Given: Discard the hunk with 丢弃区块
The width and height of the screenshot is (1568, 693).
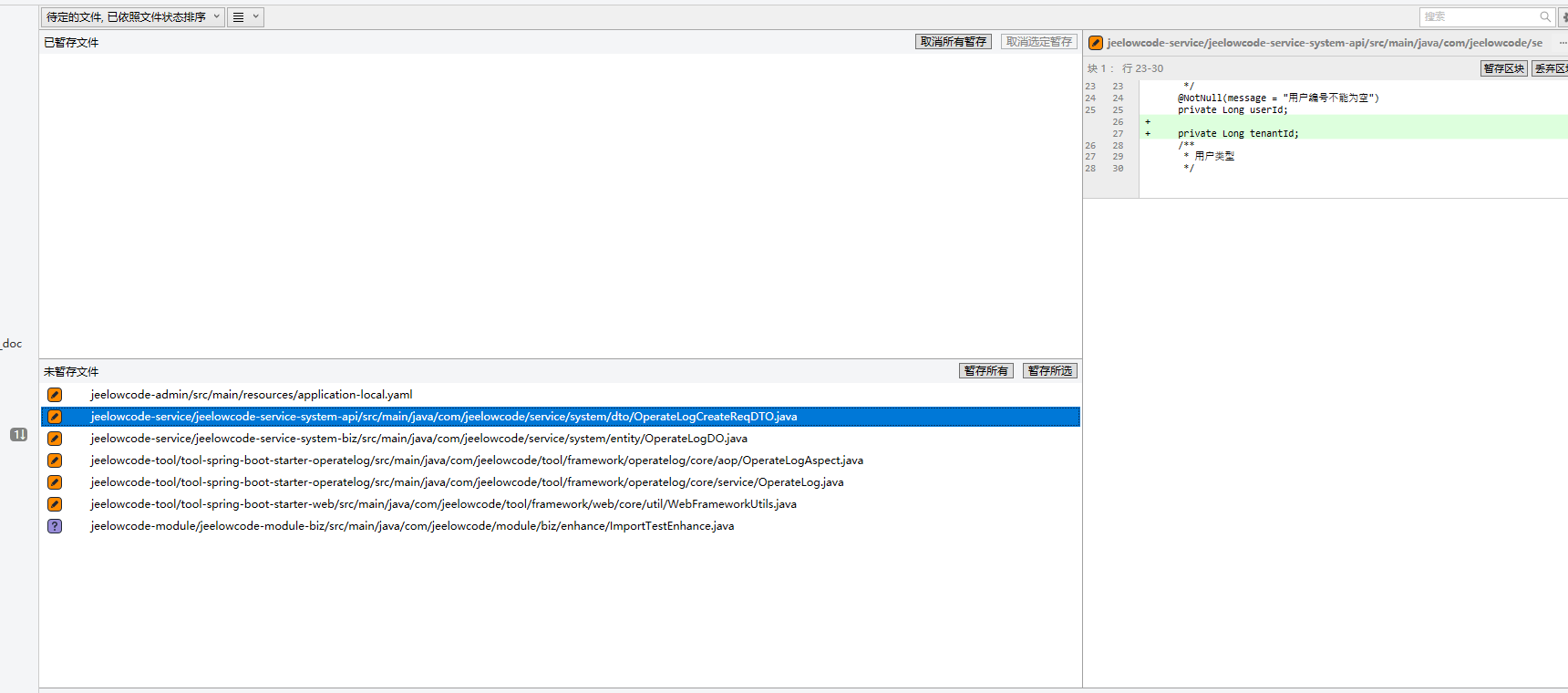Looking at the screenshot, I should 1551,68.
